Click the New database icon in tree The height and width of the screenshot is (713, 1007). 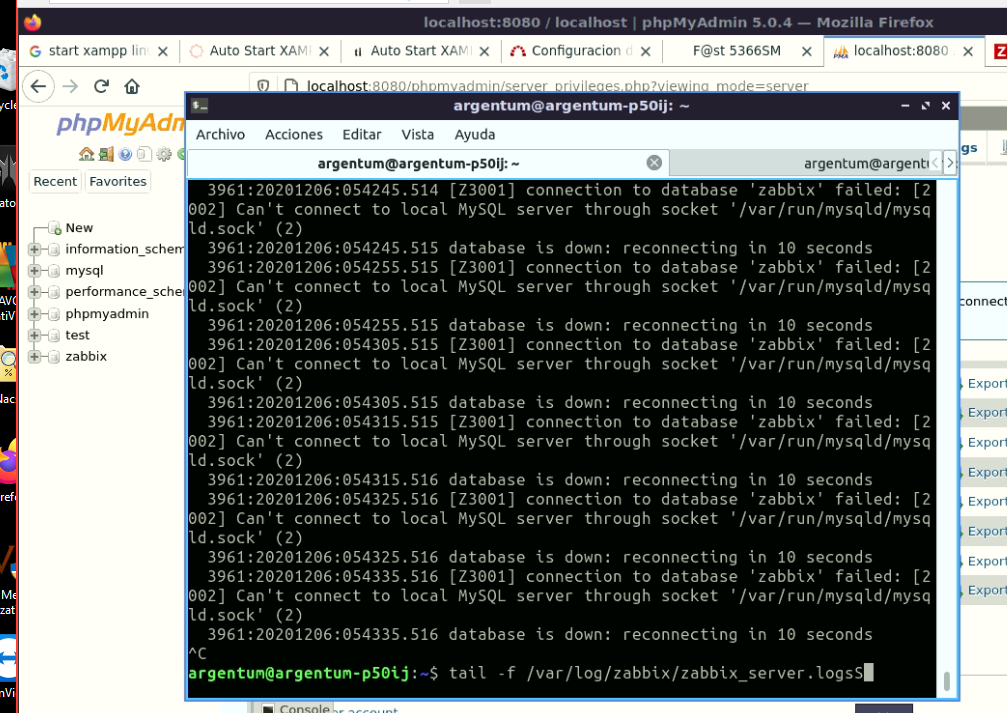(x=55, y=228)
